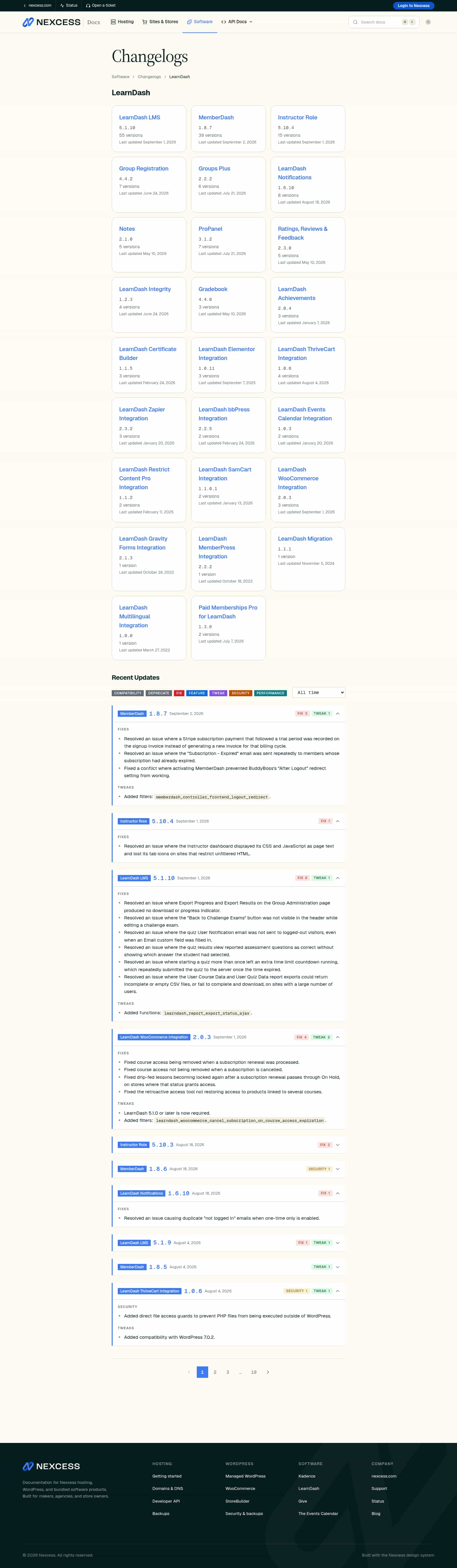Expand the MemberDash 1.8.5 entry
The height and width of the screenshot is (1568, 457).
338,1267
